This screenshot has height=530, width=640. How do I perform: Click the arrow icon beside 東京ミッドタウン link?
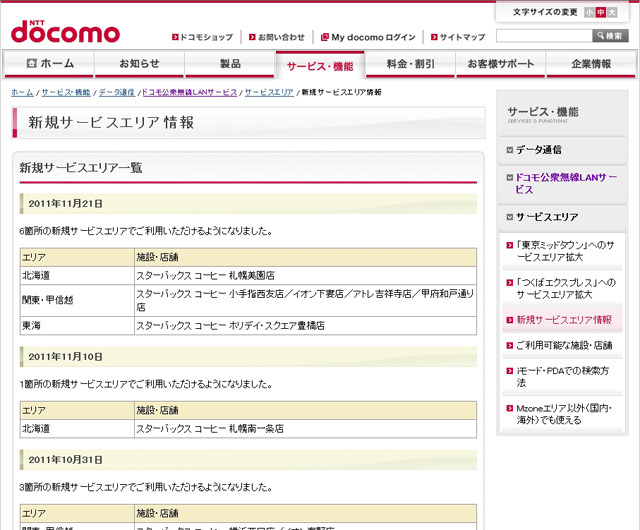coord(509,245)
